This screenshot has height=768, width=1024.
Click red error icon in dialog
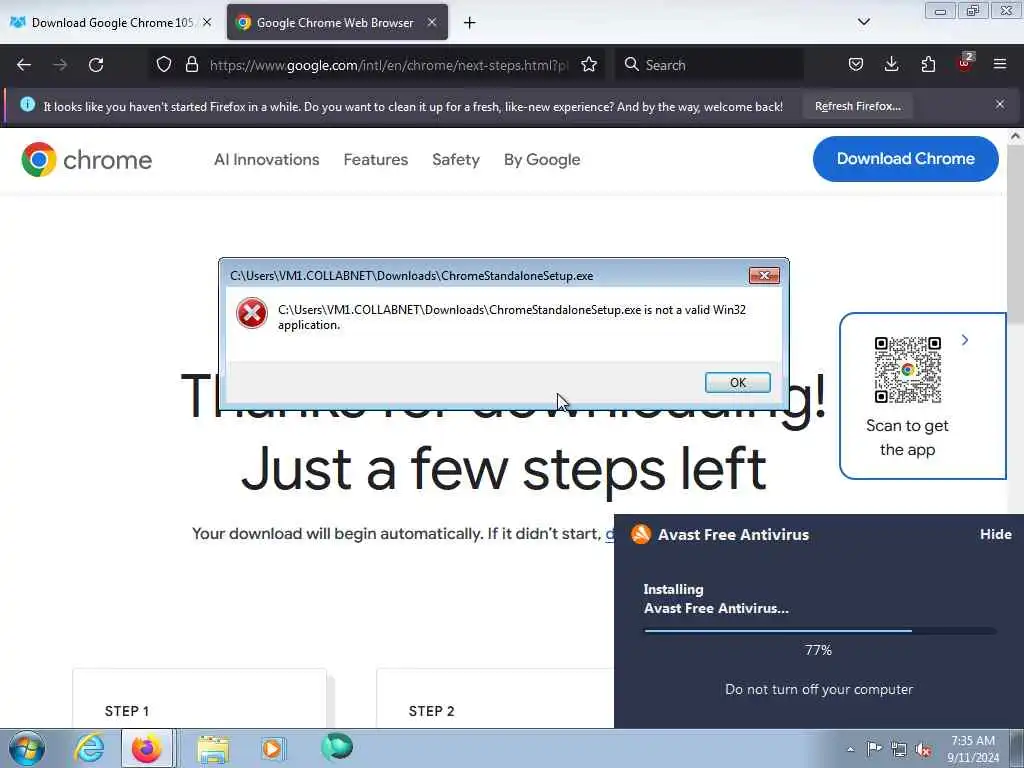[x=251, y=313]
